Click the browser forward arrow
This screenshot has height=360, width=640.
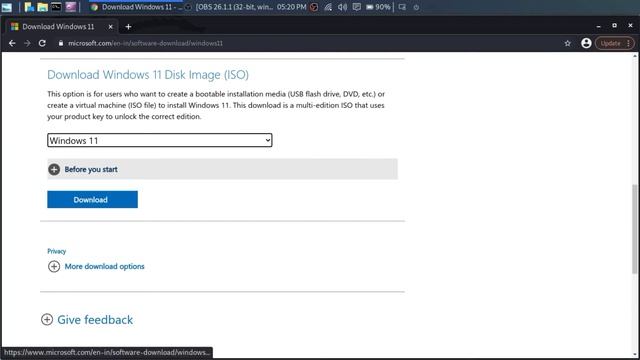coord(27,43)
